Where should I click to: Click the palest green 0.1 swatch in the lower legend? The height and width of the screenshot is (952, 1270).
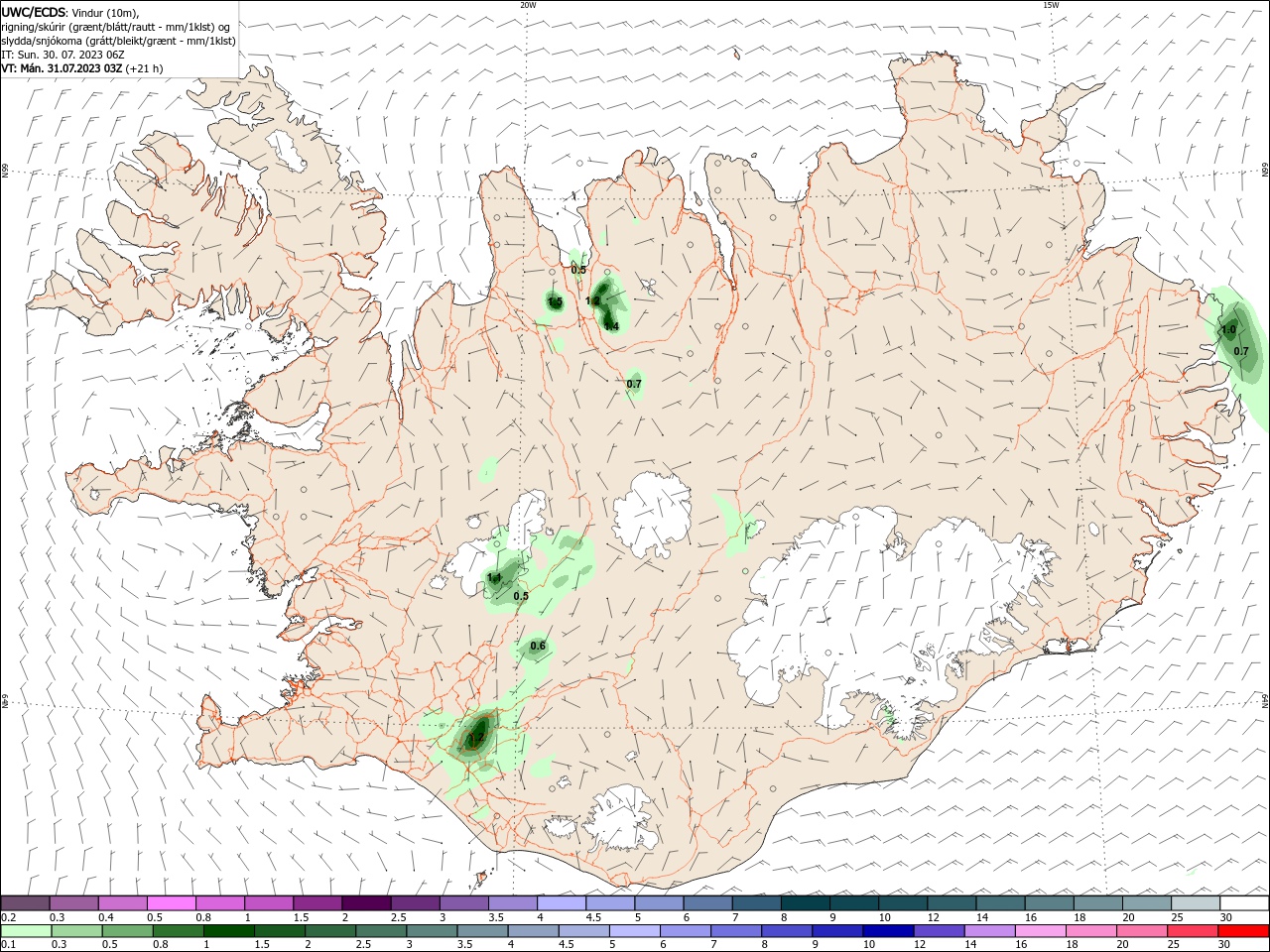click(x=27, y=931)
